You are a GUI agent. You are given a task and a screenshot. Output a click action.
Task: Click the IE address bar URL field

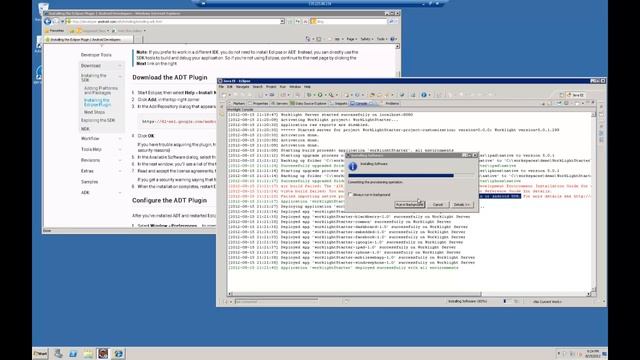point(176,21)
